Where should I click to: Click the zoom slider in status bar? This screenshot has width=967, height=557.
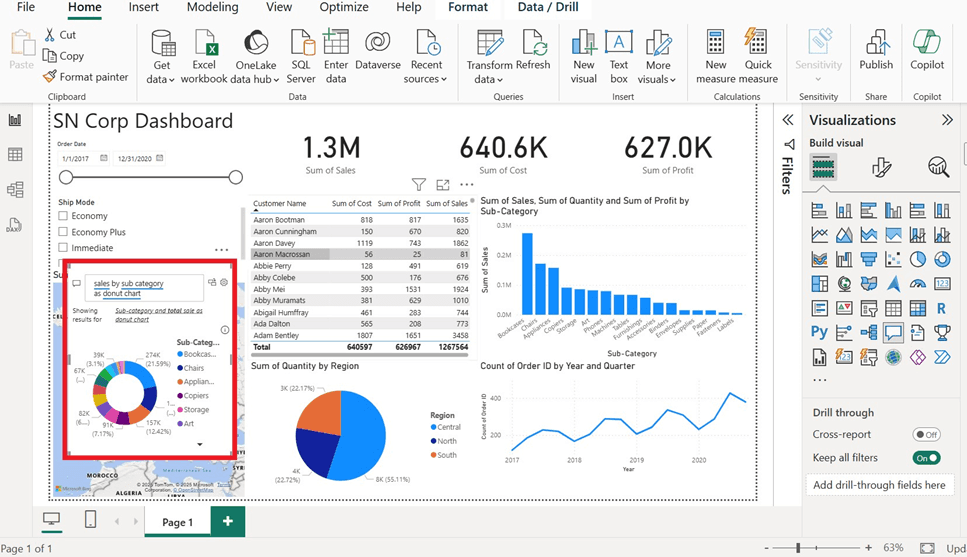[798, 548]
